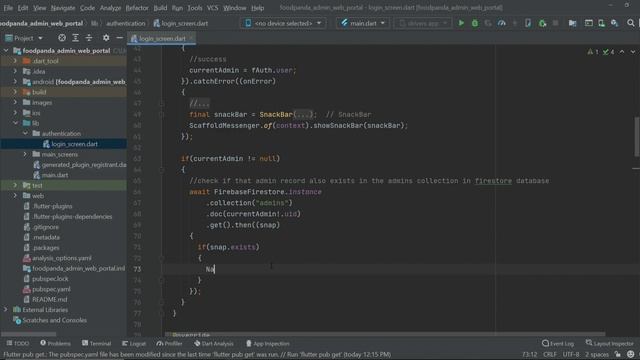This screenshot has width=640, height=360.
Task: Open the Build menu
Action: coord(160,8)
